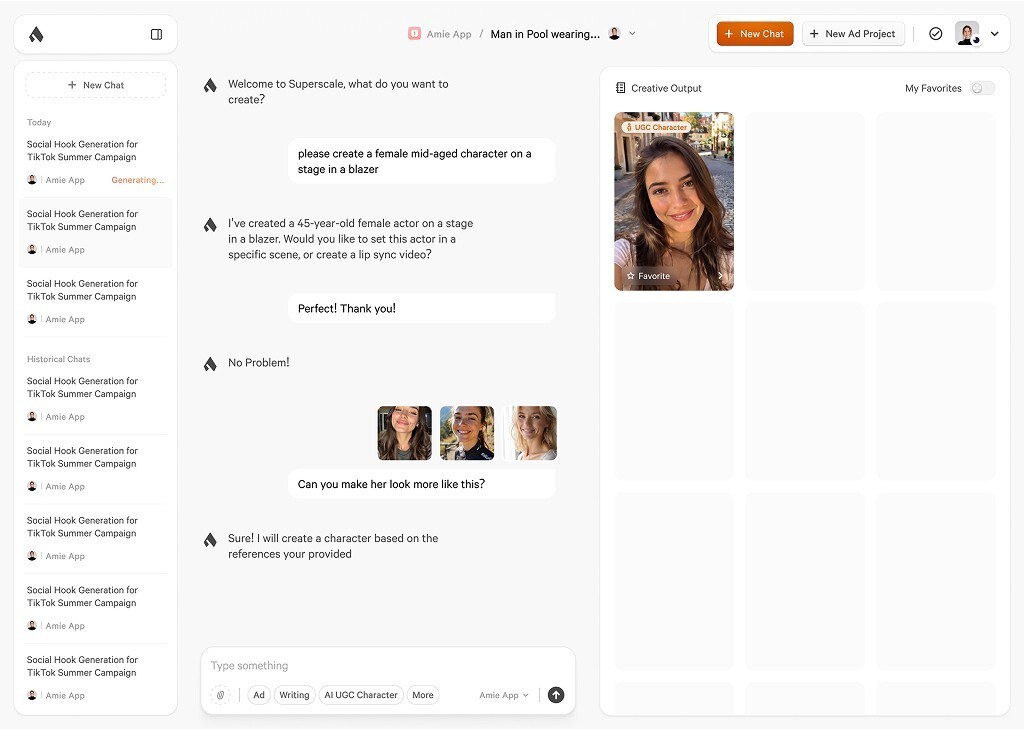Collapse the sidebar panel icon

pos(156,34)
